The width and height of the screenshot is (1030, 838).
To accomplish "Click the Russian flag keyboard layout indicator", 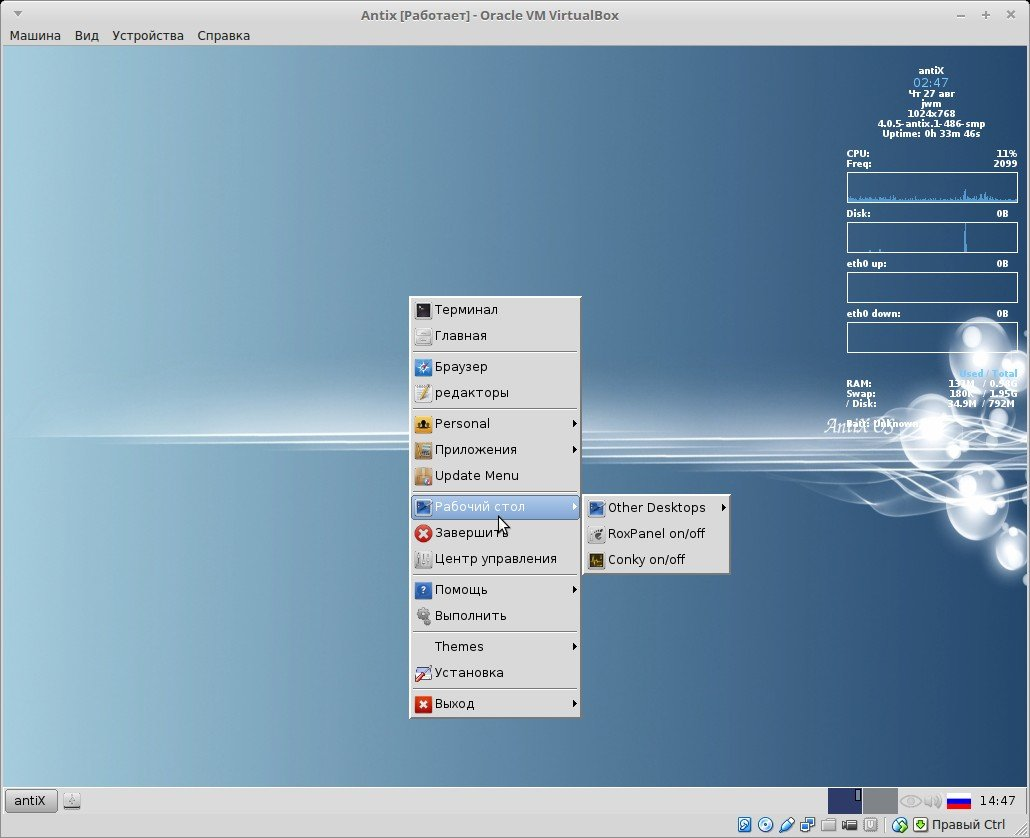I will tap(959, 801).
